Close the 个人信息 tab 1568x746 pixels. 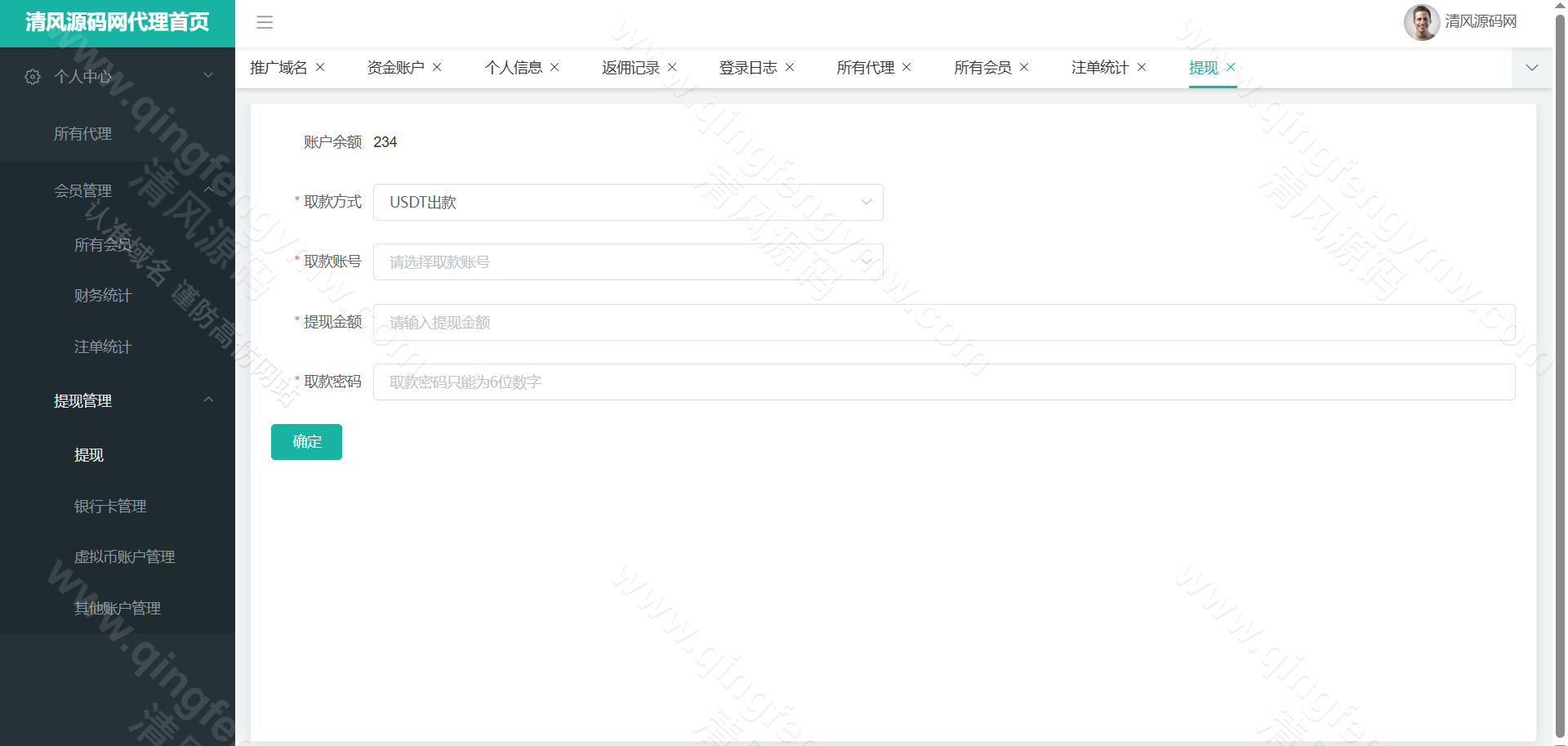point(555,67)
